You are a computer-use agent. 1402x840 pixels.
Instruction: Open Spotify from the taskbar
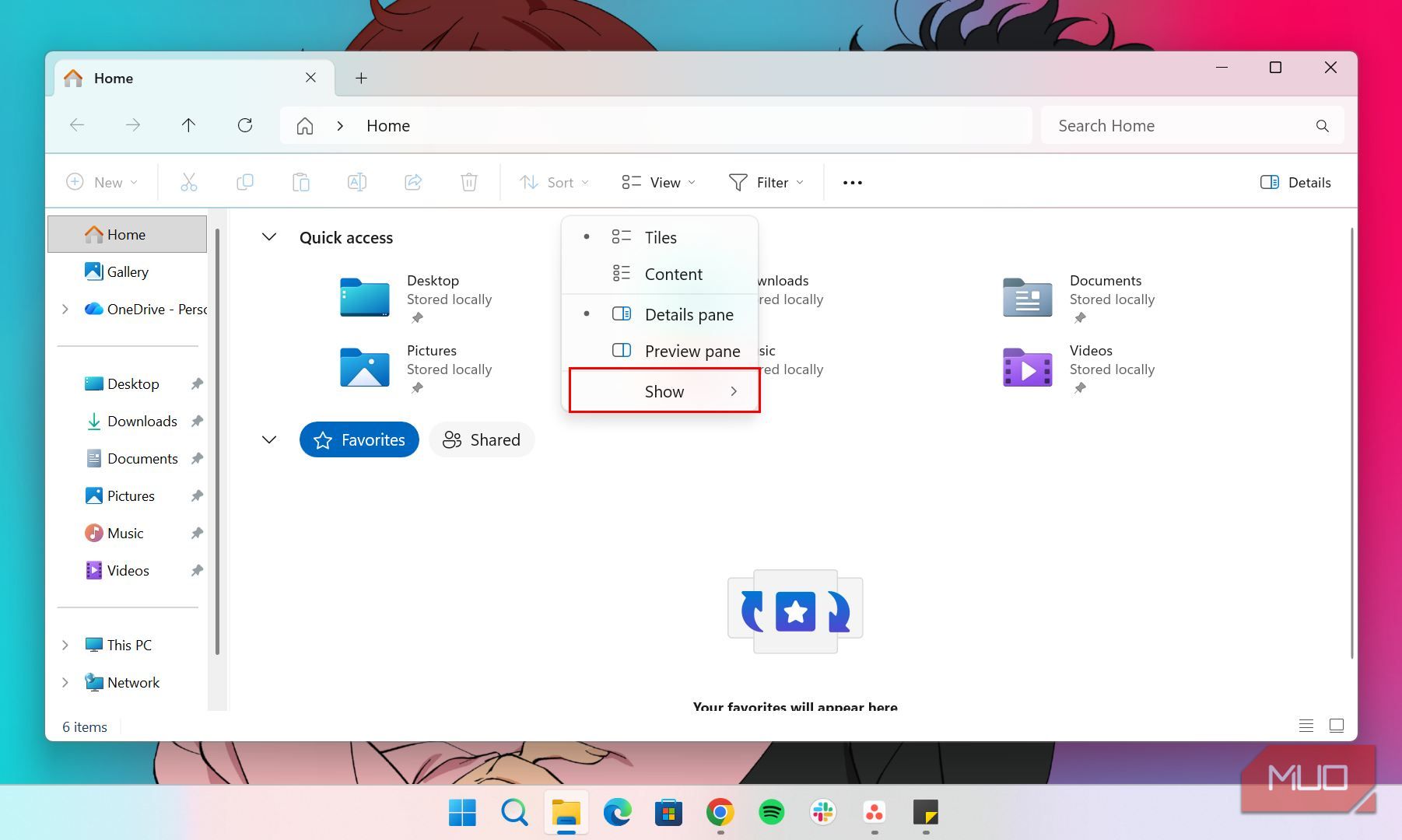(x=772, y=813)
